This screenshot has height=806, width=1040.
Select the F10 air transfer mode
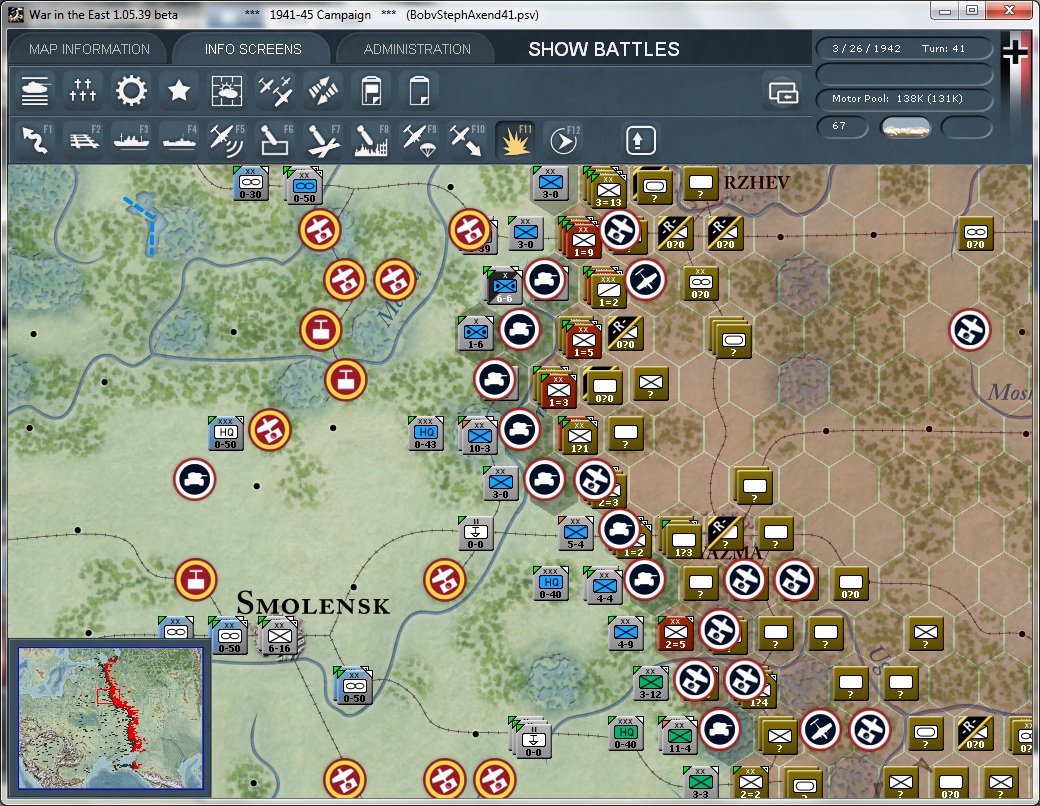click(467, 140)
